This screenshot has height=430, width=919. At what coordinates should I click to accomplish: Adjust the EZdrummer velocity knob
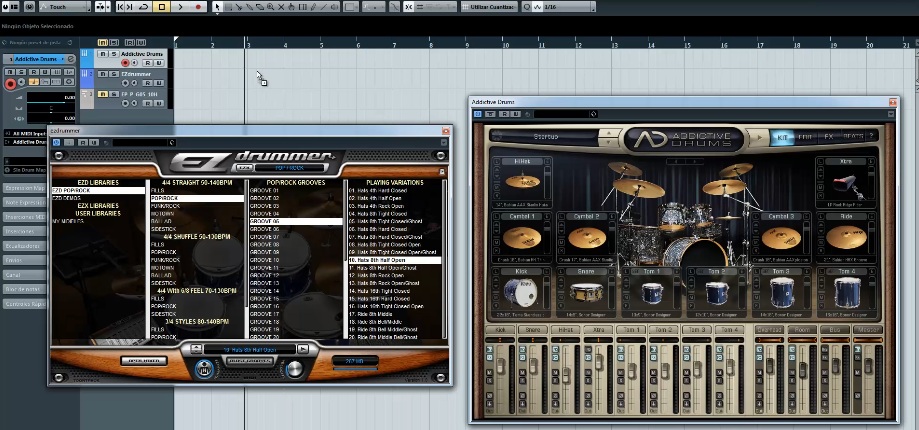[x=295, y=368]
